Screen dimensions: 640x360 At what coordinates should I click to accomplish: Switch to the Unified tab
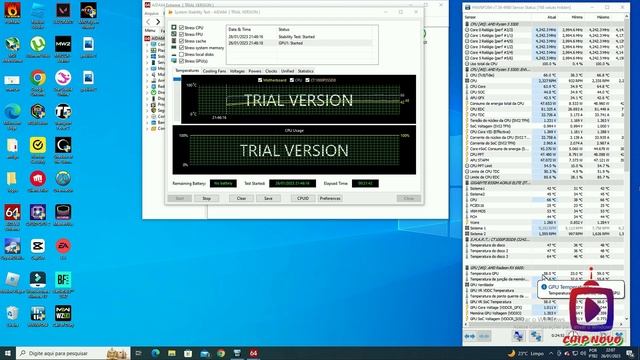click(x=287, y=71)
